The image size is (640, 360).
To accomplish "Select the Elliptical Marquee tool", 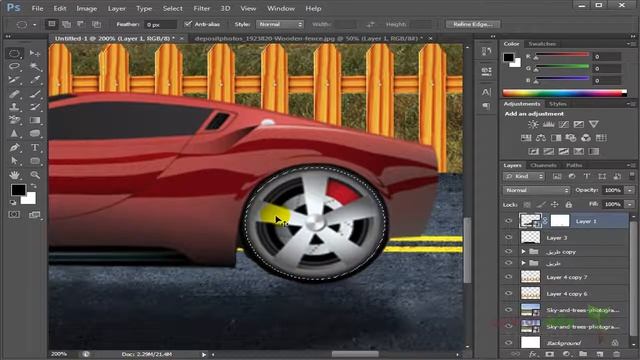I will coord(14,53).
